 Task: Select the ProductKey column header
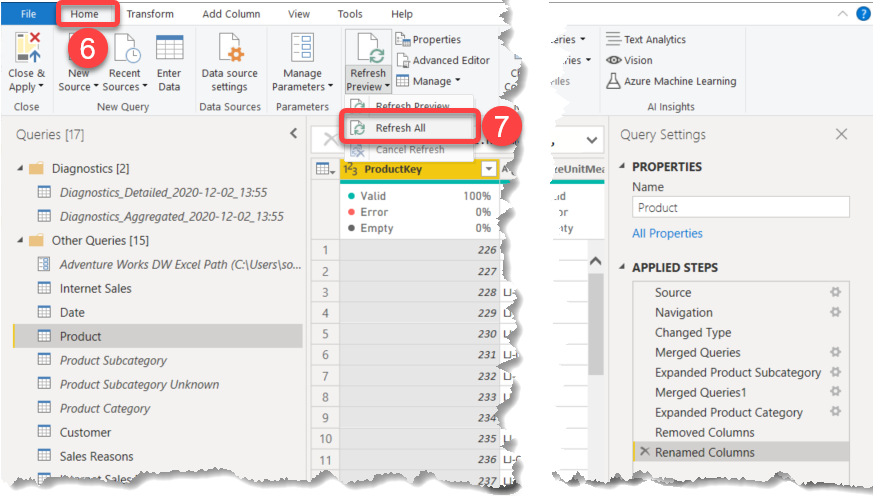click(x=419, y=169)
